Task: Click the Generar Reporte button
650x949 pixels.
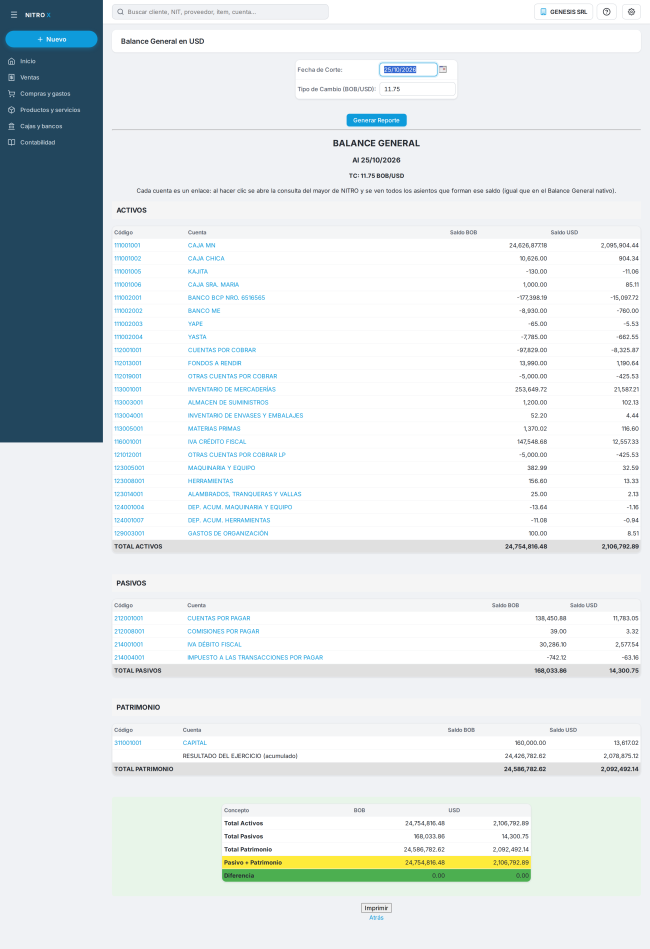Action: point(376,120)
